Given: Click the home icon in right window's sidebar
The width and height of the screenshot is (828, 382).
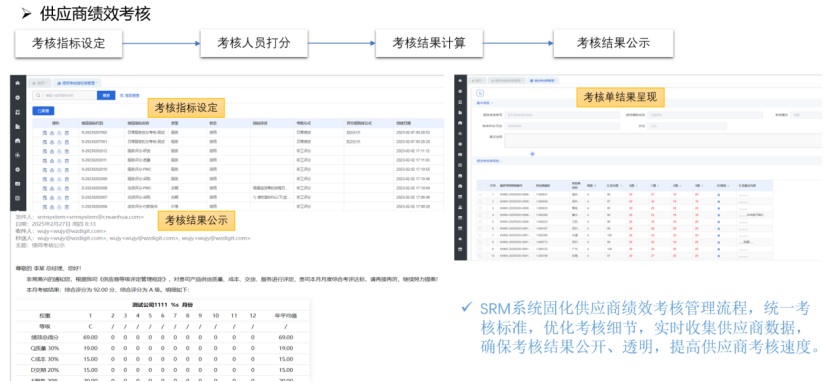Looking at the screenshot, I should (461, 80).
